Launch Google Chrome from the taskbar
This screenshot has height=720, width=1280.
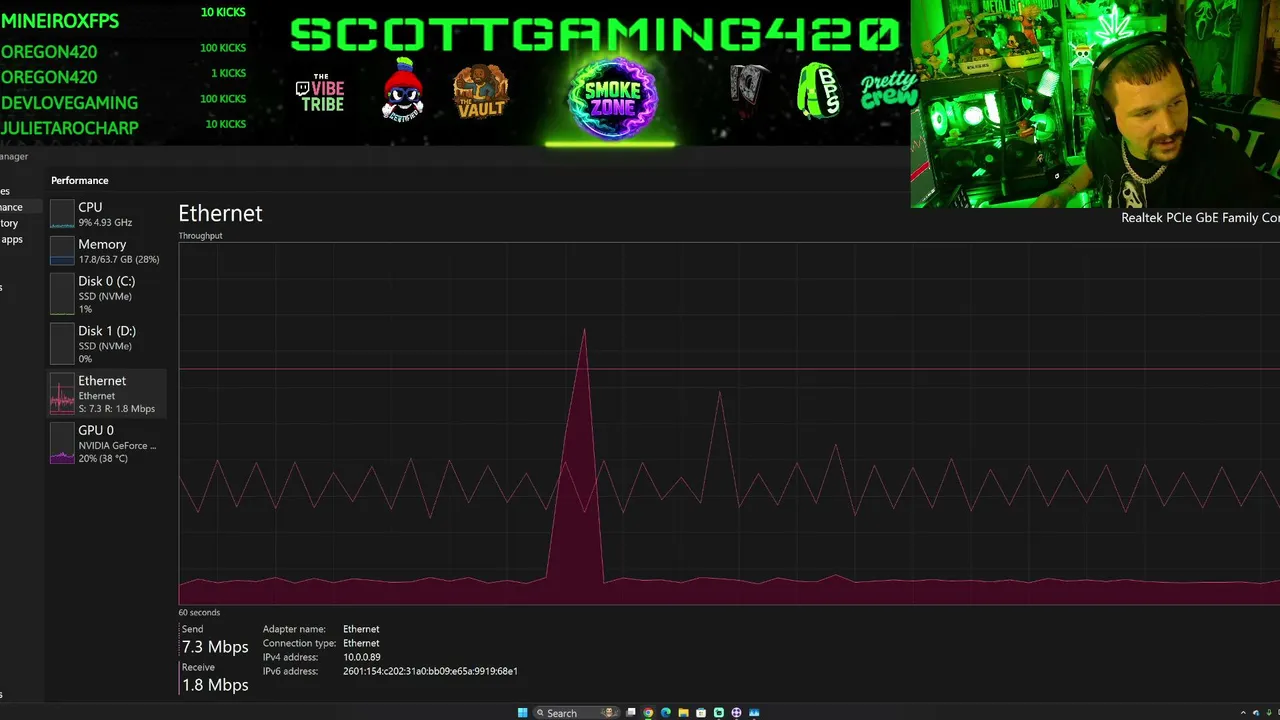648,713
